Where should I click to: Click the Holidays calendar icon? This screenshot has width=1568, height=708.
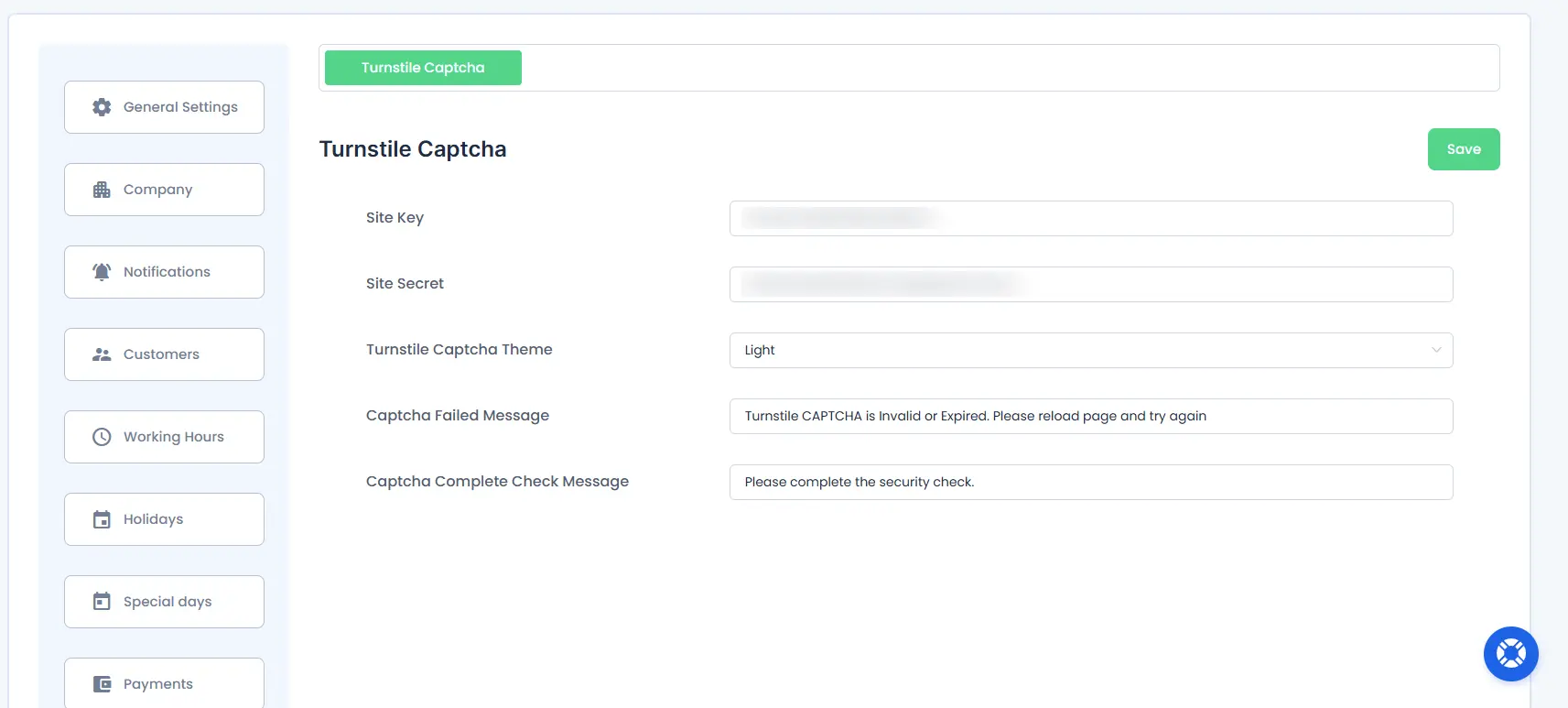tap(102, 519)
